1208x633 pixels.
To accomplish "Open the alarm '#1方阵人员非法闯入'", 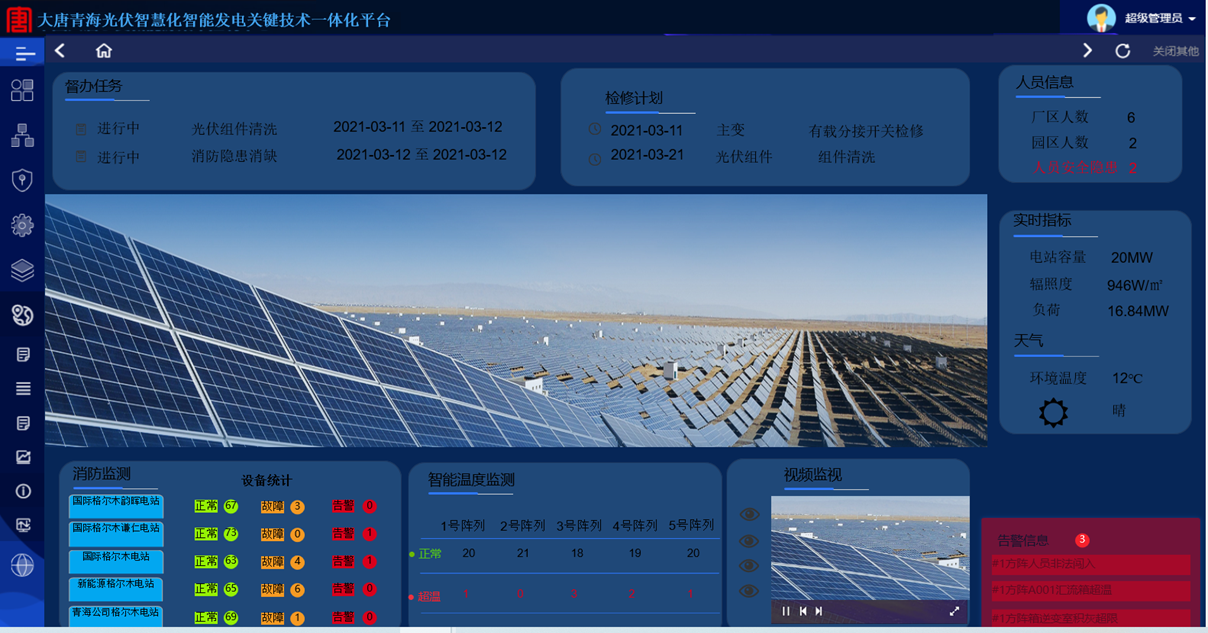I will [x=1087, y=564].
